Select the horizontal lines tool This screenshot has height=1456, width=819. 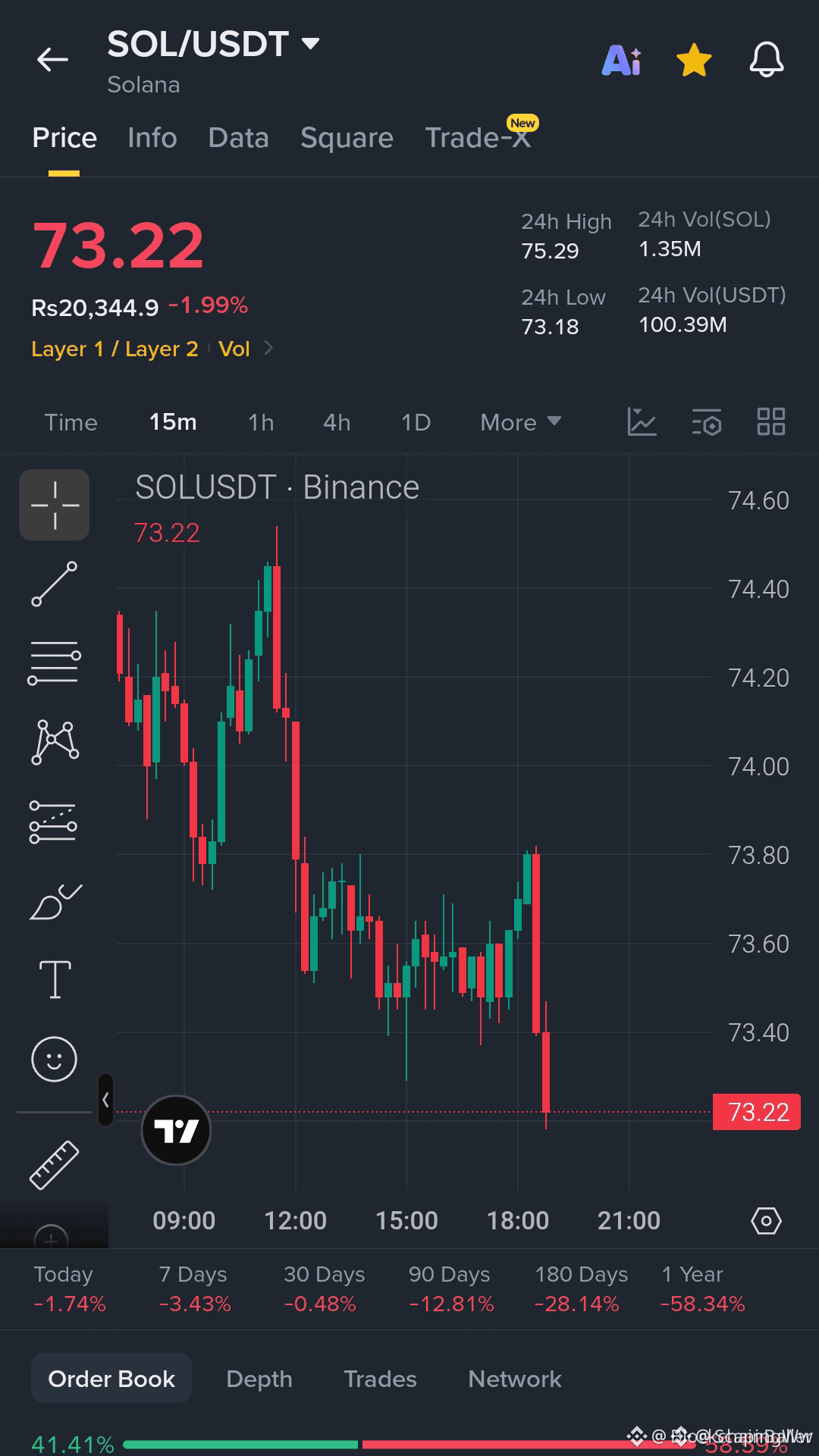54,662
